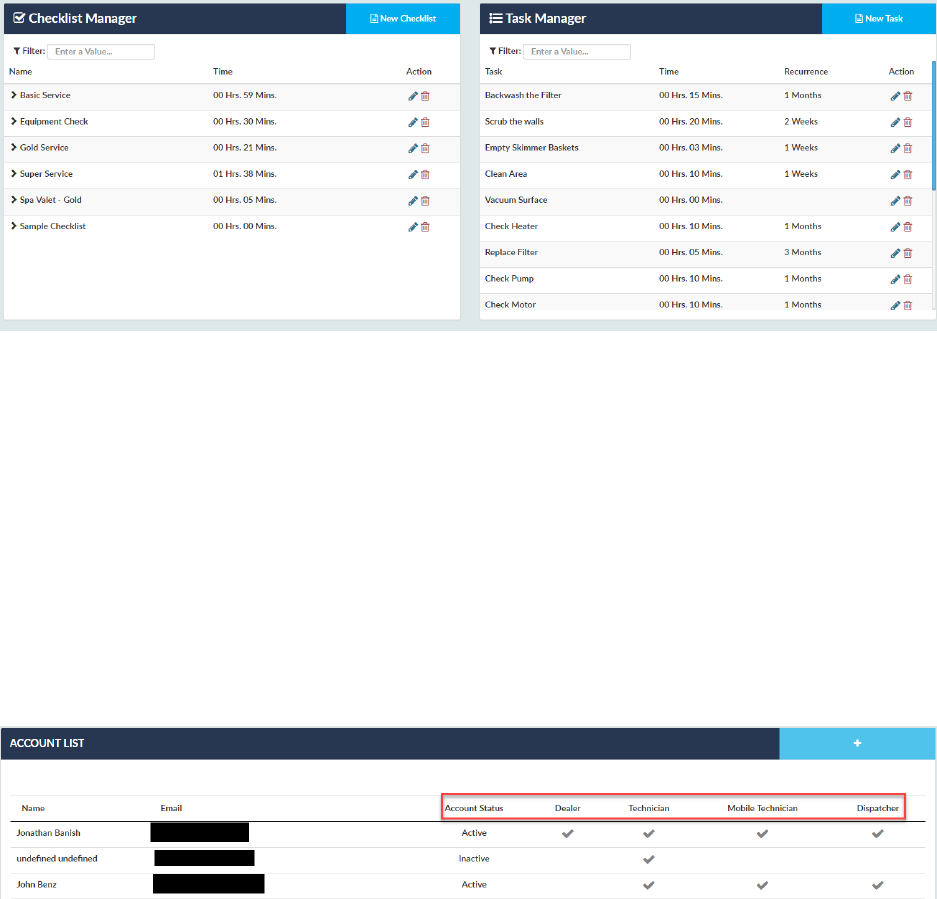Create a New Checklist
Viewport: 937px width, 899px height.
pos(403,19)
